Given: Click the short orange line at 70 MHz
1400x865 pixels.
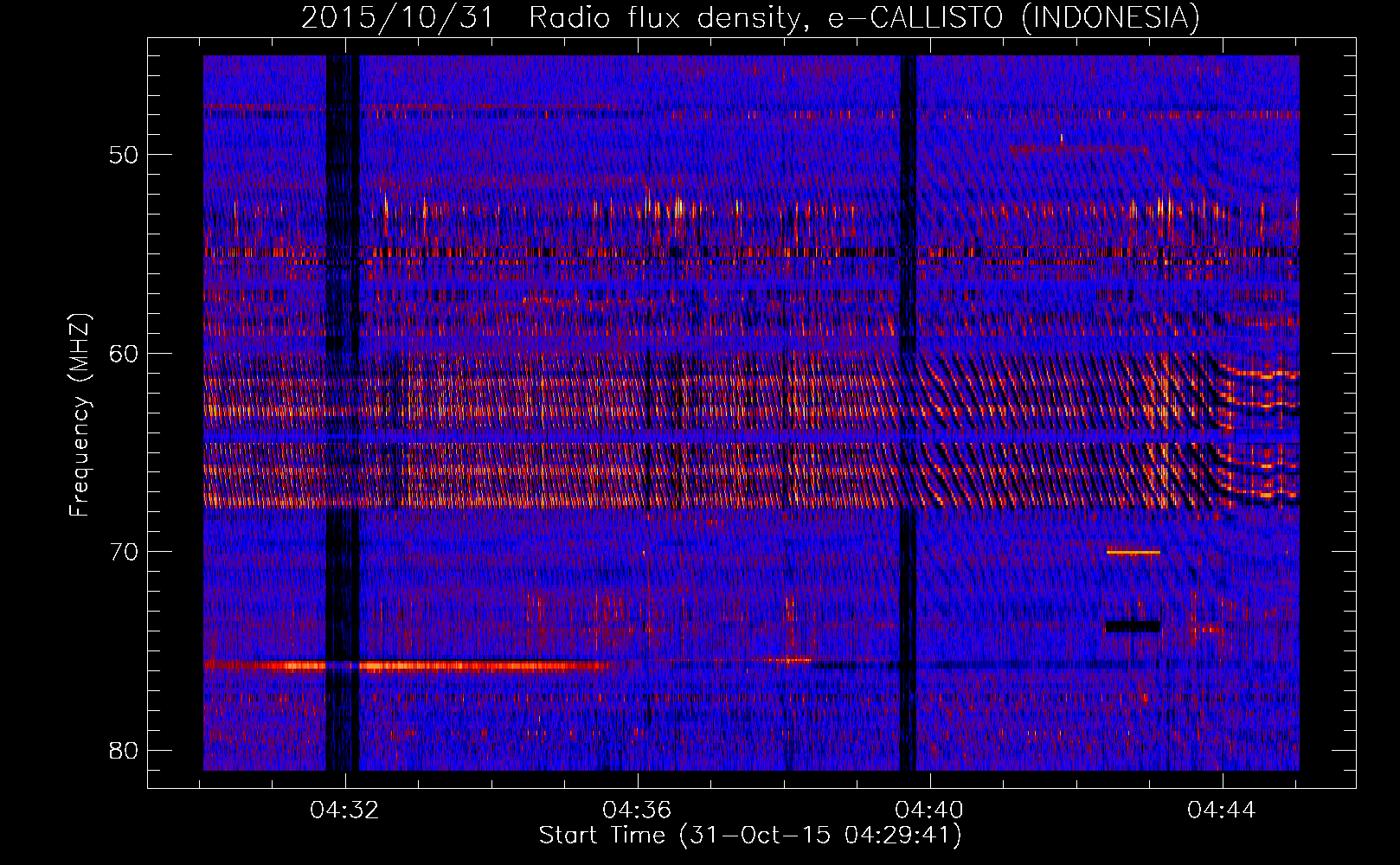Looking at the screenshot, I should pos(1133,552).
